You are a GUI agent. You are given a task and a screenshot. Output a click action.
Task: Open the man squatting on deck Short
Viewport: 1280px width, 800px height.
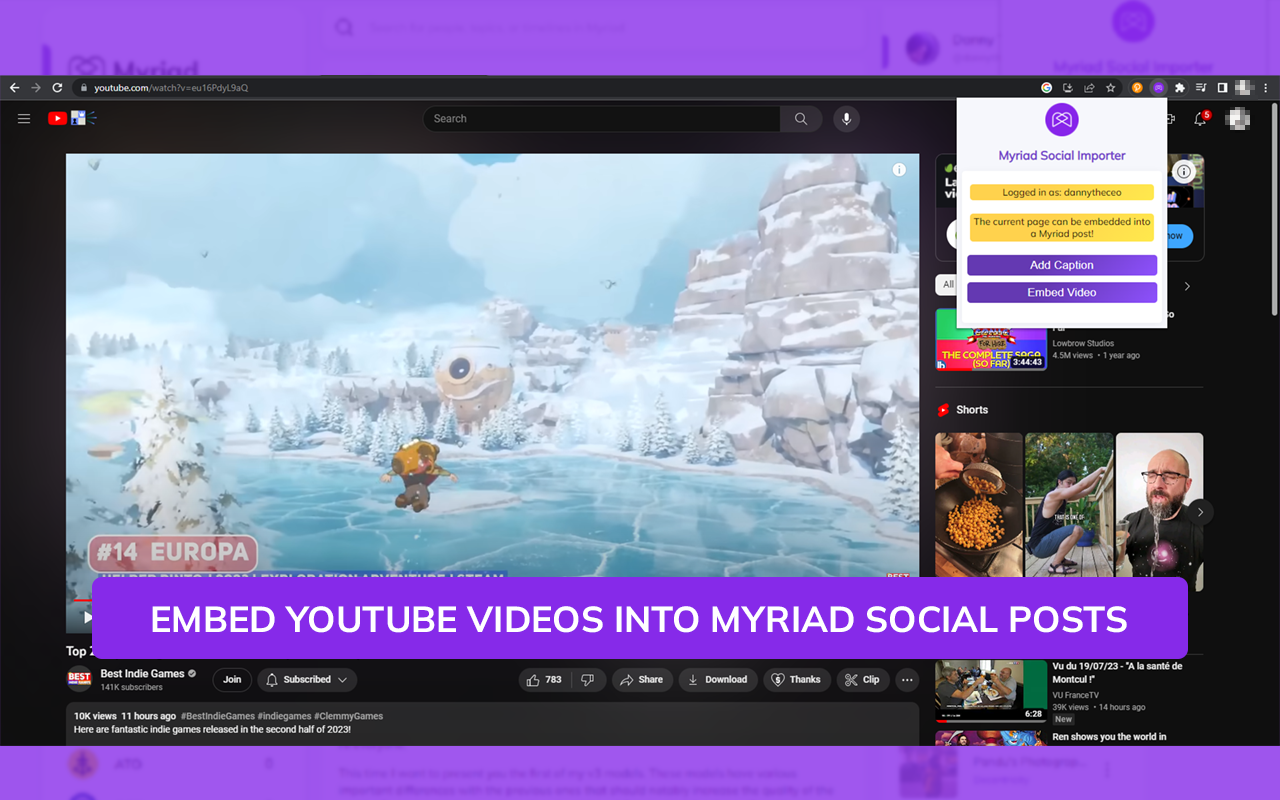(x=1069, y=505)
